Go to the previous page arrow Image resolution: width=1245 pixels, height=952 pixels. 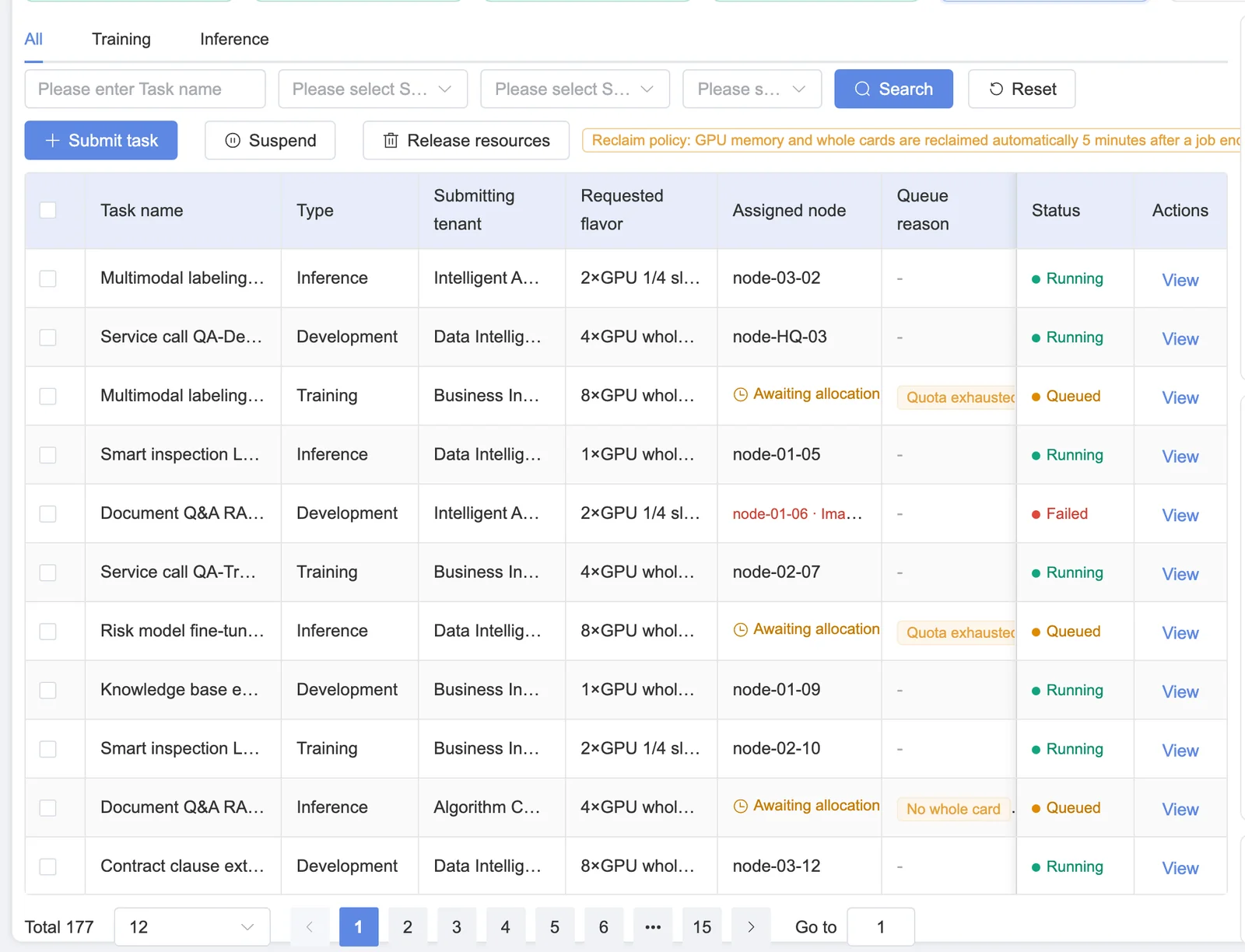(x=310, y=927)
